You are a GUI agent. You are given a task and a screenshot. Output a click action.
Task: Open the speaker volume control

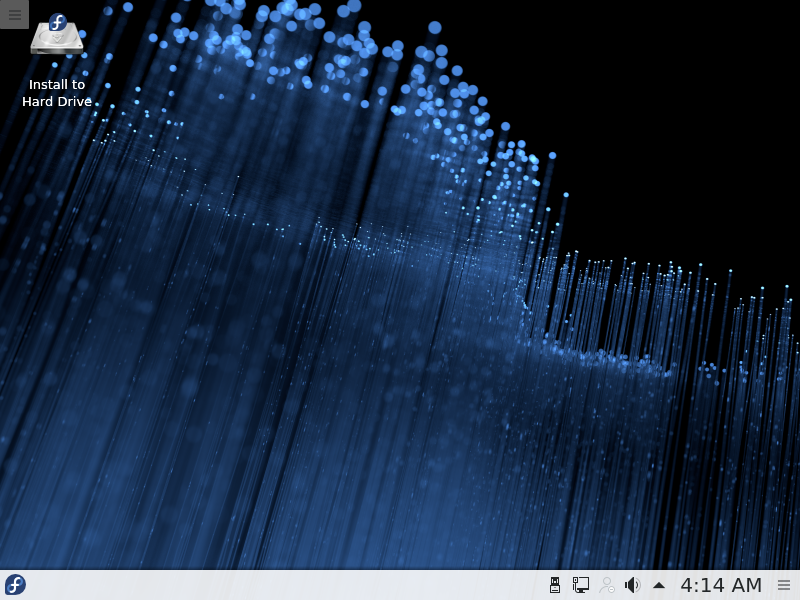click(632, 585)
